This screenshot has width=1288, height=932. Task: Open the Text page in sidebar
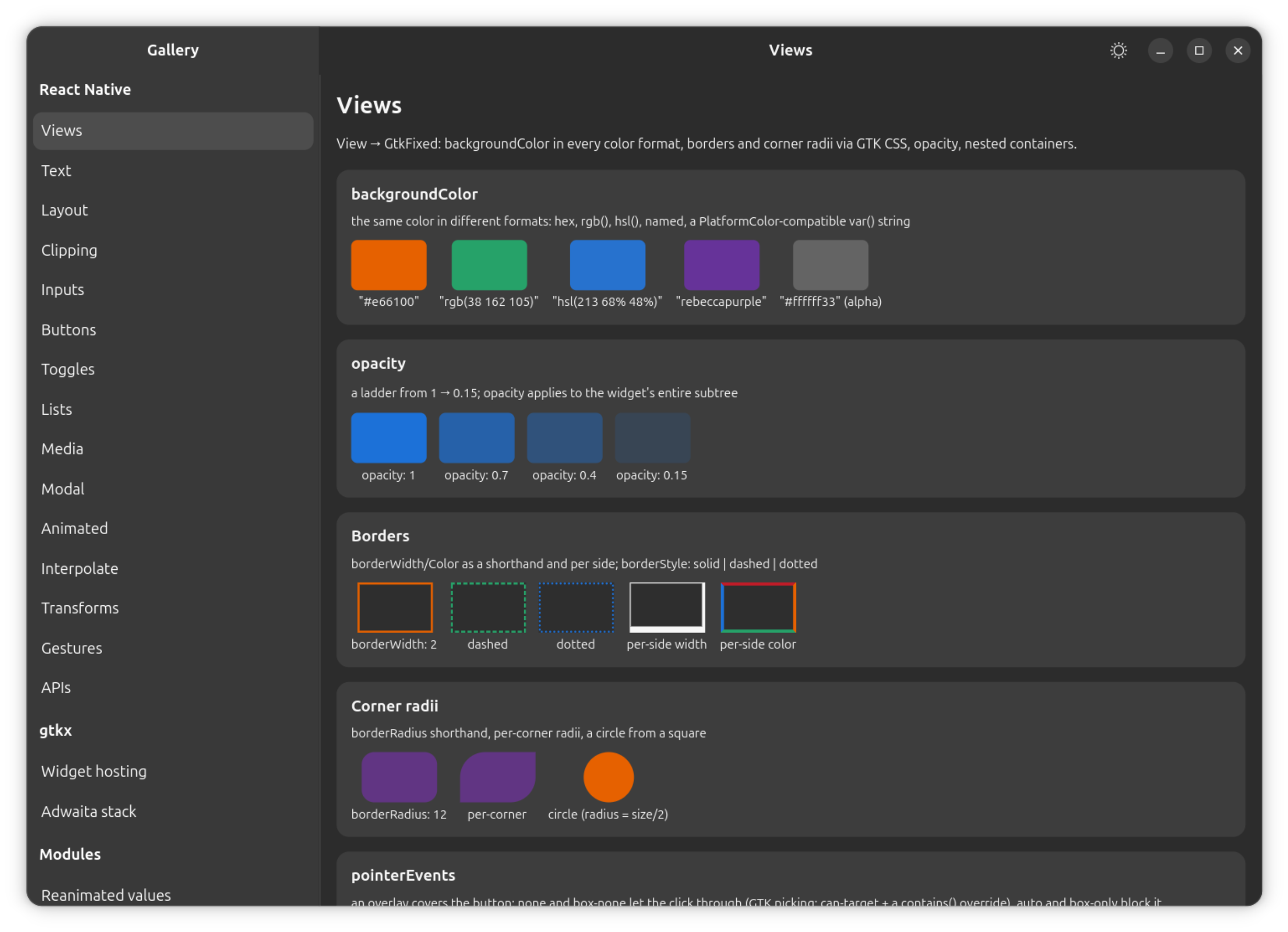click(x=173, y=170)
